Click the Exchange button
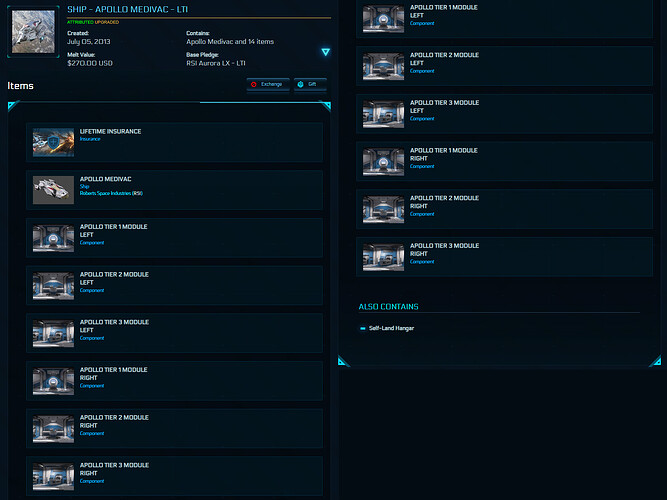This screenshot has height=500, width=667. coord(267,85)
